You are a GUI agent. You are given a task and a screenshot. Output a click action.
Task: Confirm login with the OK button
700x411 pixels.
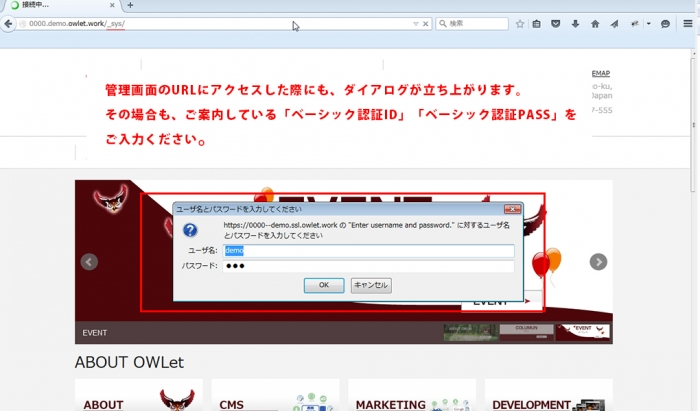(x=324, y=285)
